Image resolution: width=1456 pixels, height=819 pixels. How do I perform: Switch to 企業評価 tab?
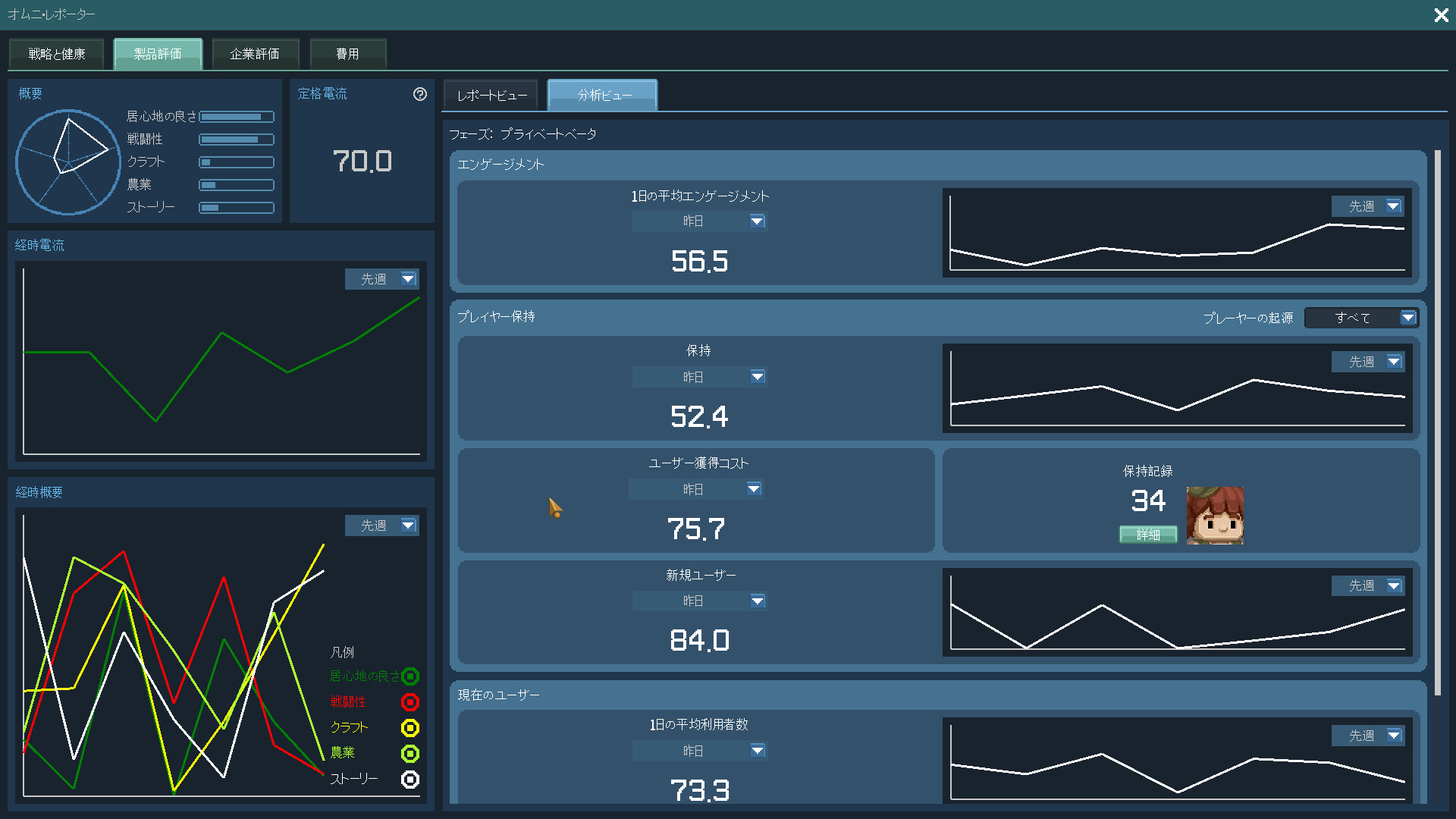[x=255, y=54]
